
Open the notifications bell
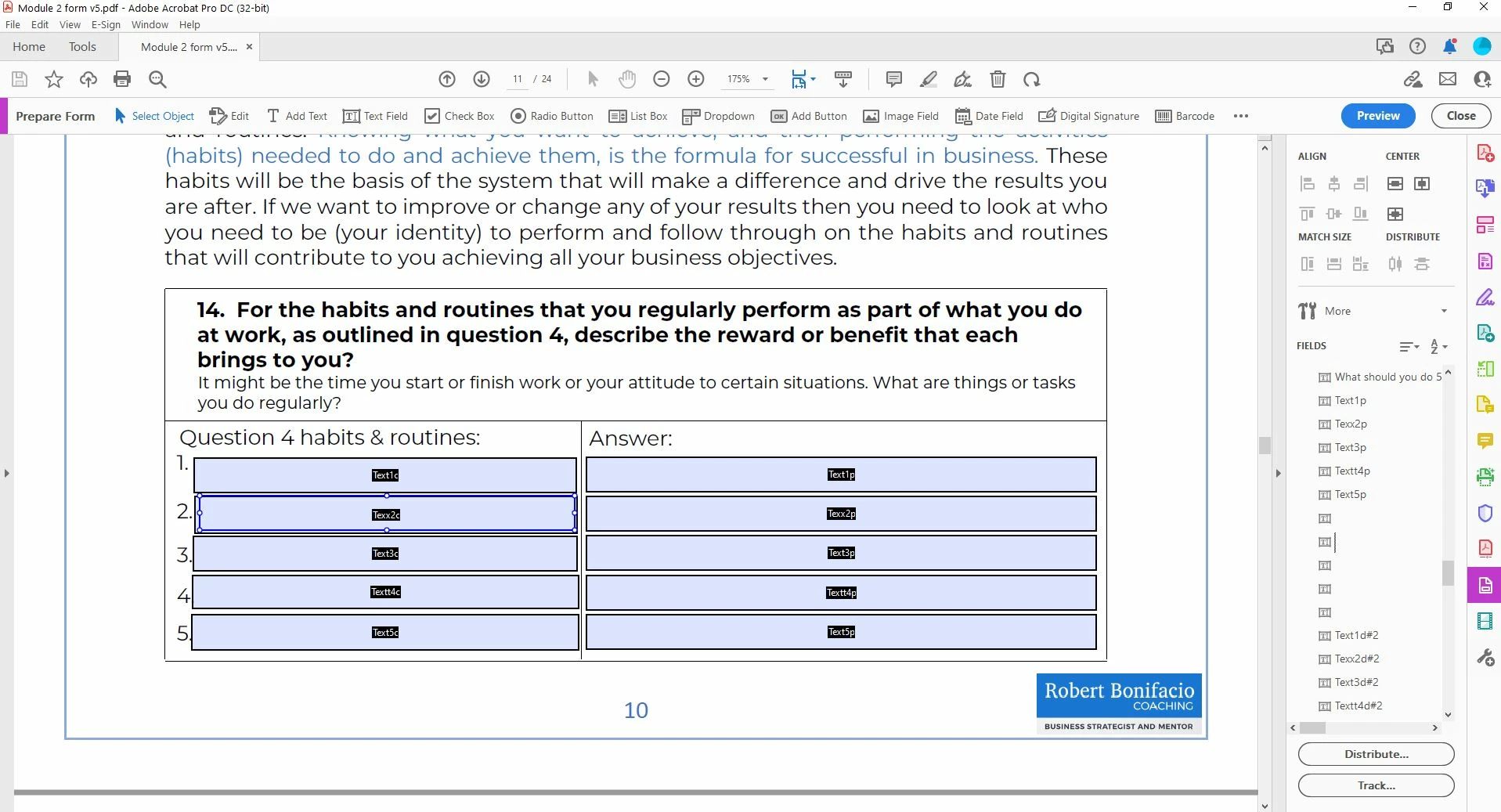click(x=1449, y=46)
